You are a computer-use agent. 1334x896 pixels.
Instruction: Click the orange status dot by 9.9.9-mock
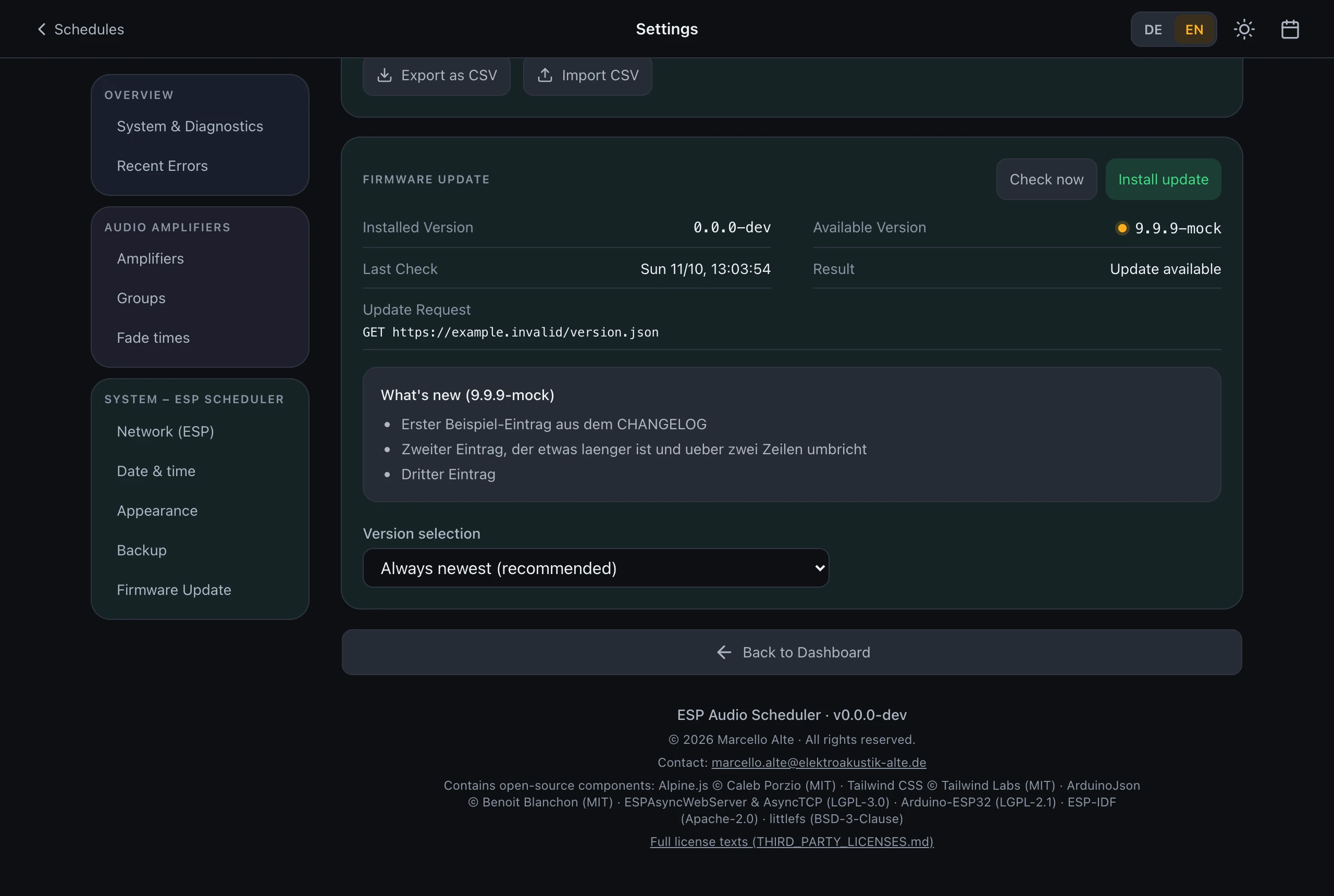(1122, 228)
